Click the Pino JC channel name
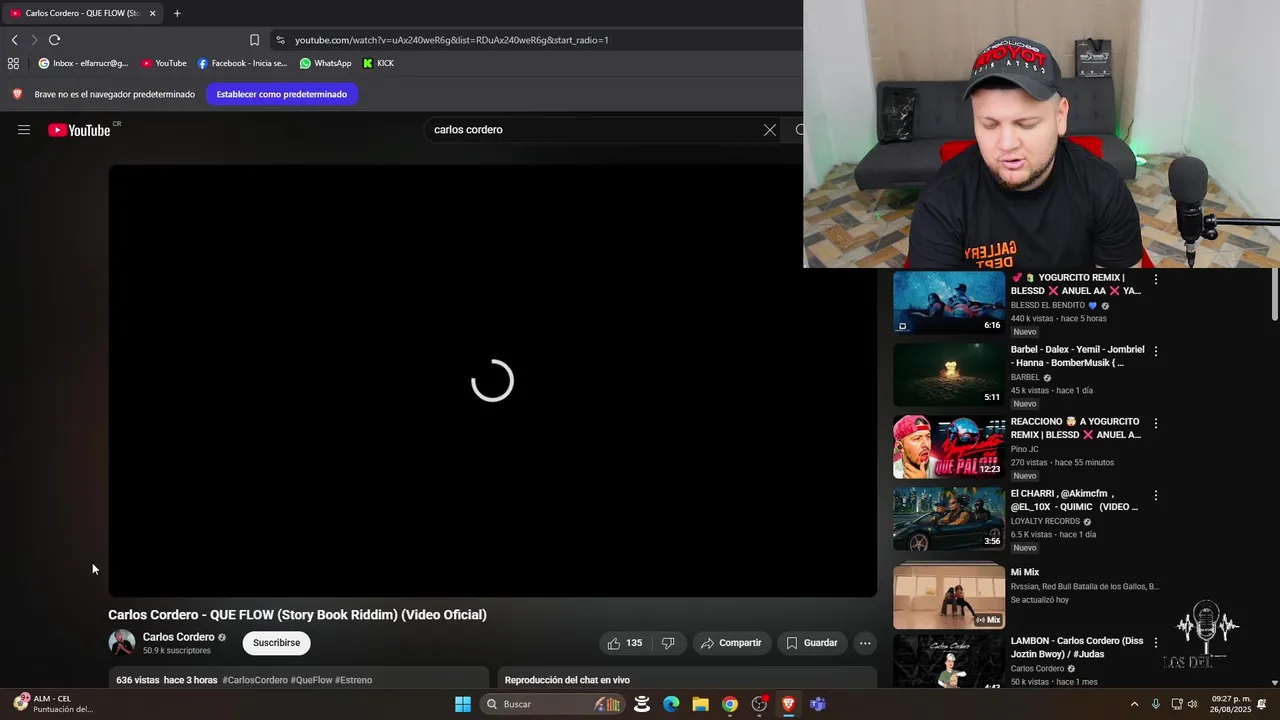Viewport: 1280px width, 720px height. 1025,449
